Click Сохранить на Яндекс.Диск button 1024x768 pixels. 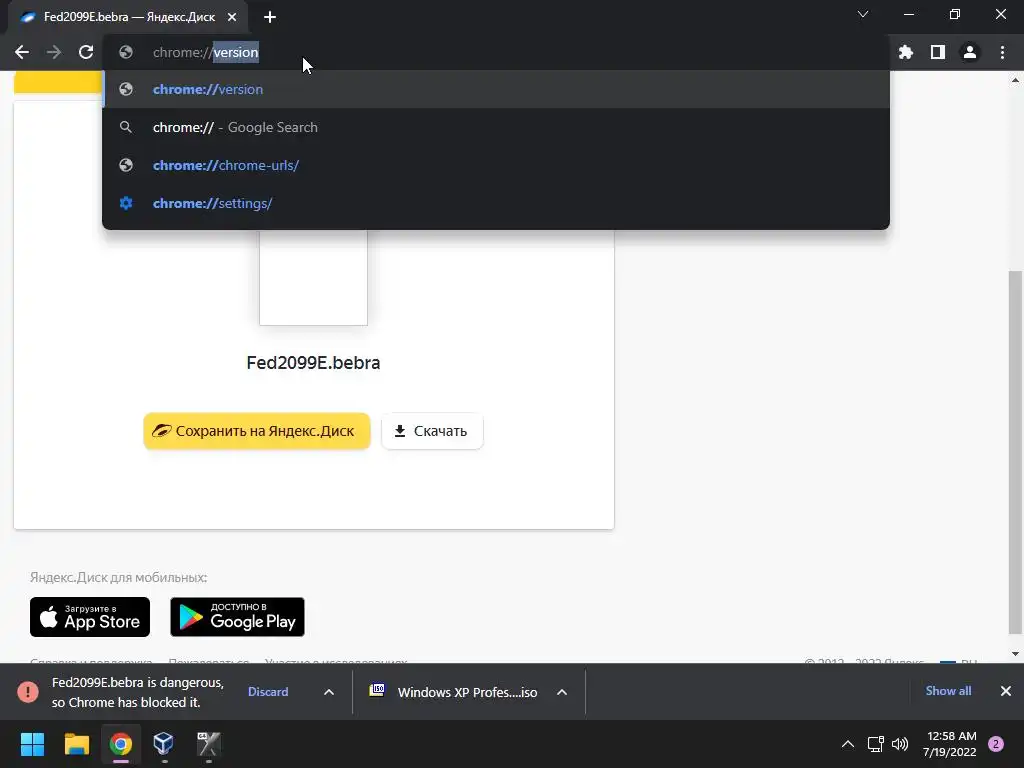pos(257,431)
